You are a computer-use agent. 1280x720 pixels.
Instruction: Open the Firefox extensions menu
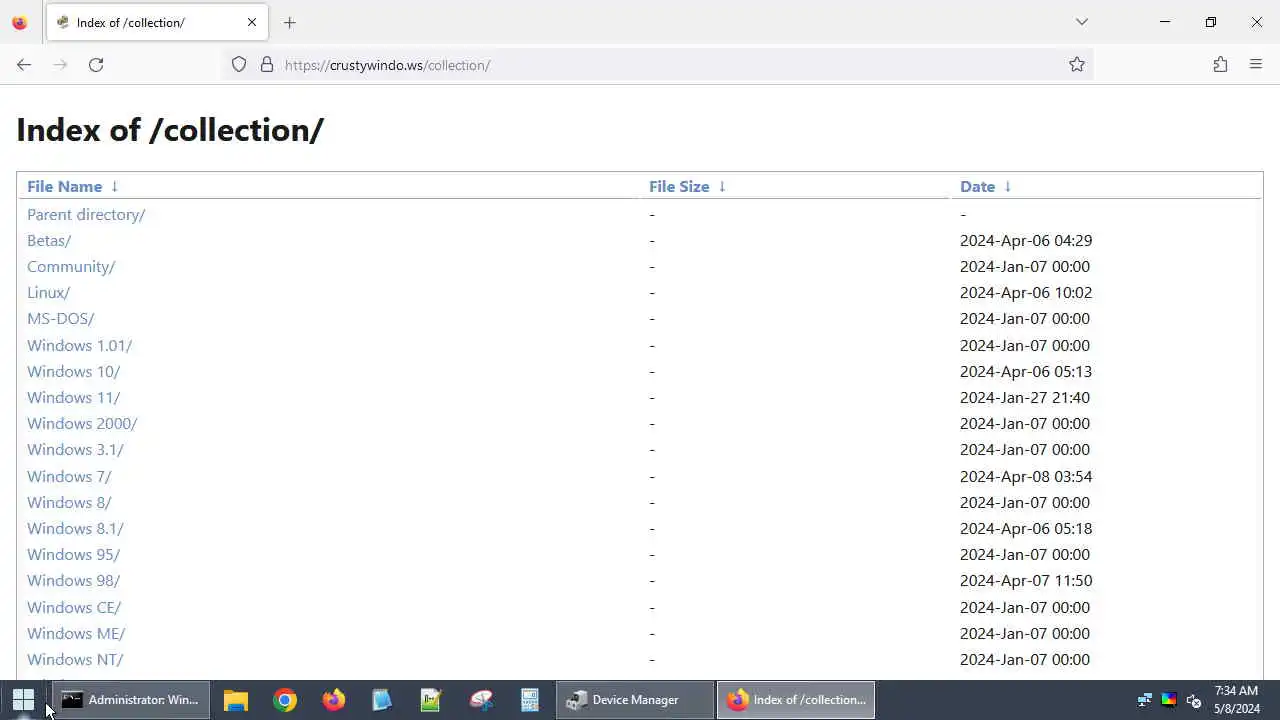tap(1220, 65)
